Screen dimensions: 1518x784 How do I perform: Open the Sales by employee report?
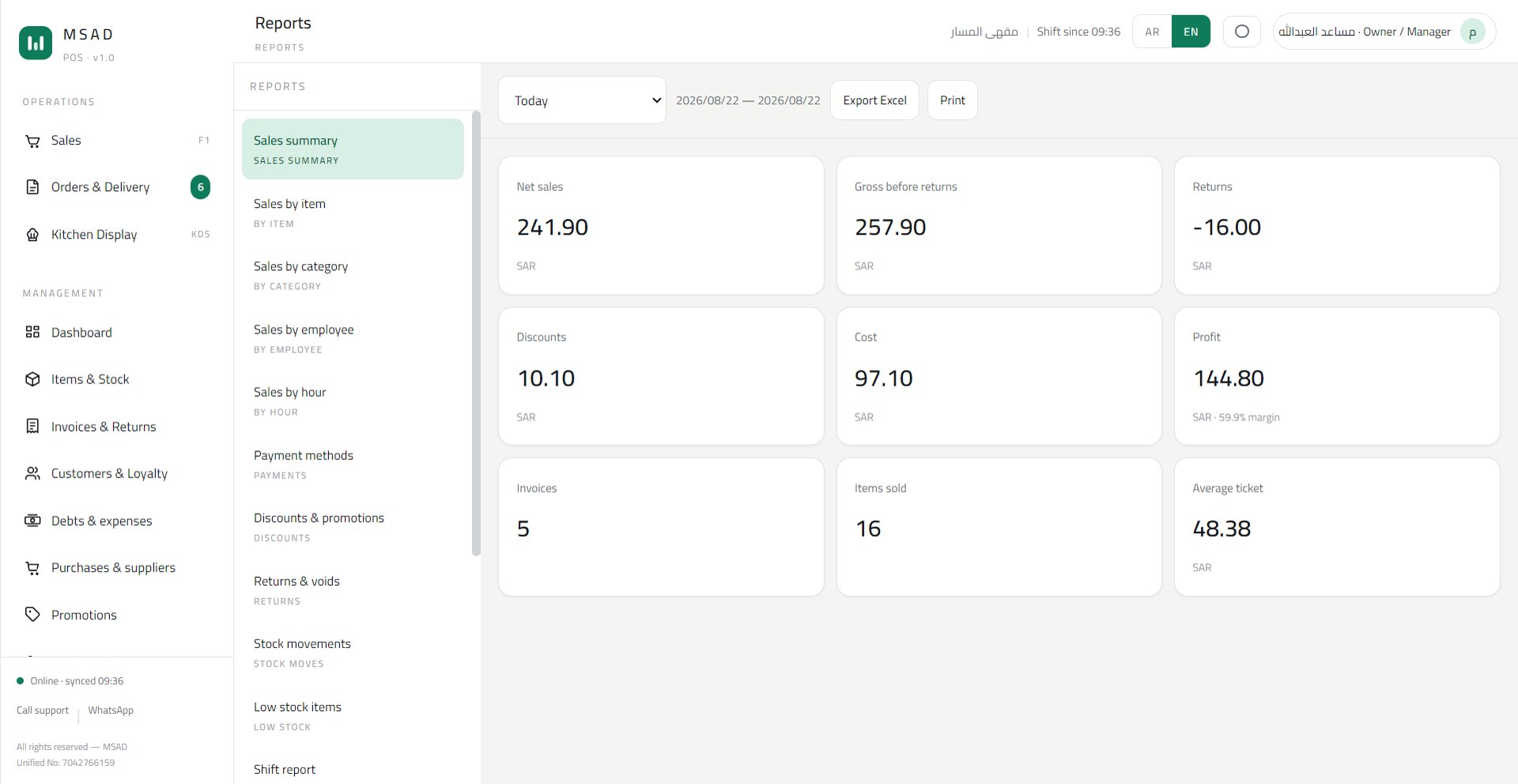[353, 338]
